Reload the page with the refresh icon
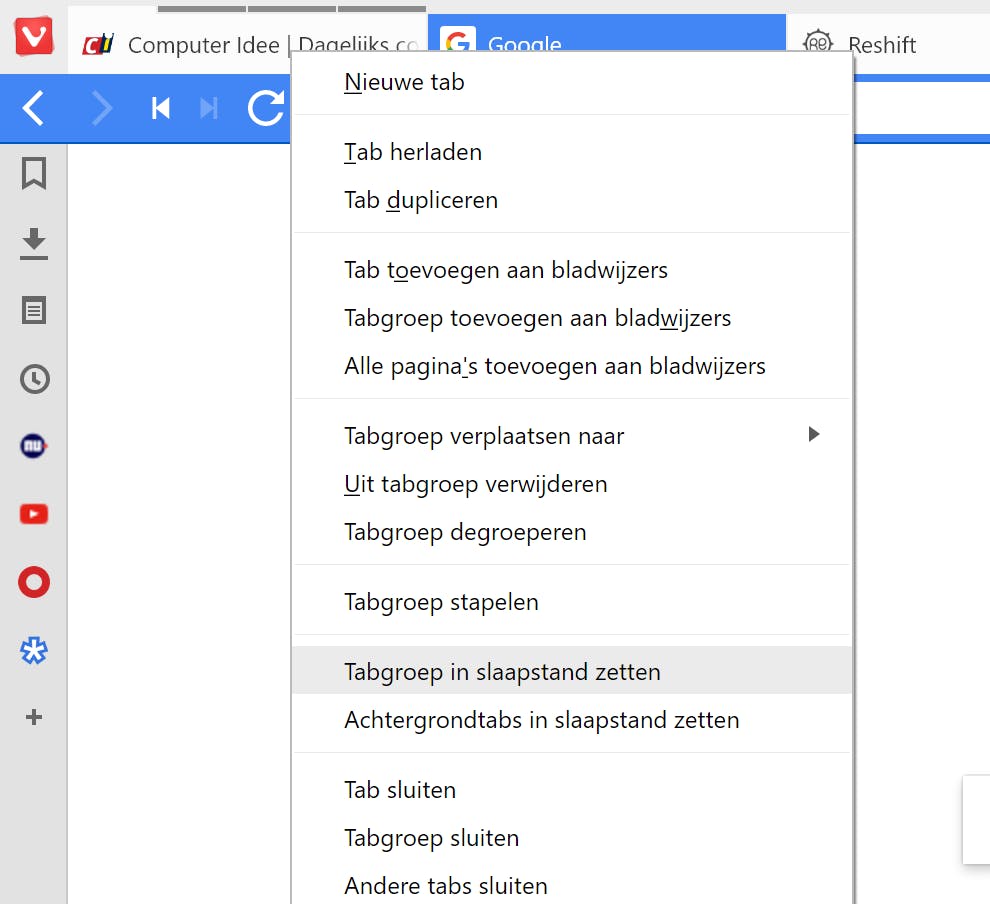The width and height of the screenshot is (990, 904). pyautogui.click(x=266, y=108)
